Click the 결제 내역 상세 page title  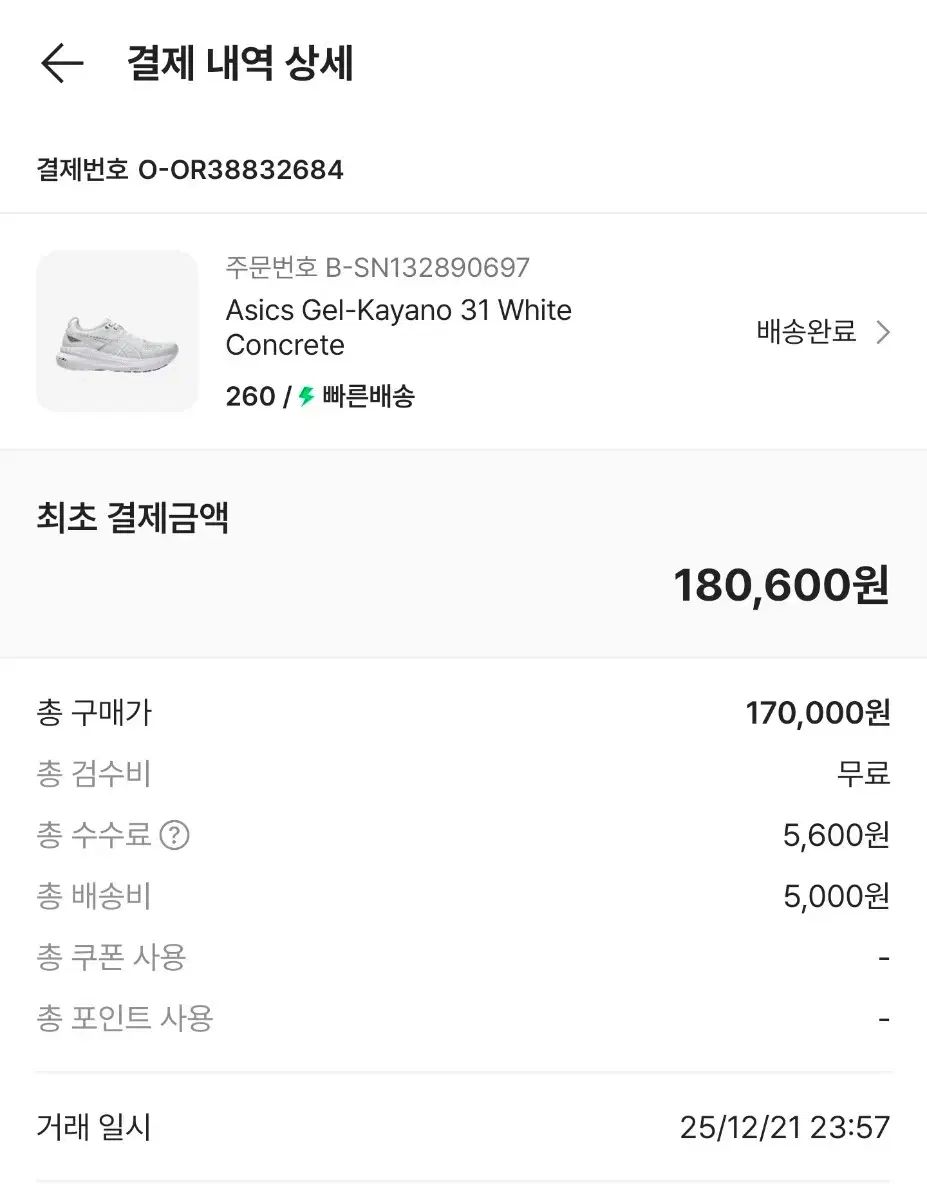coord(240,64)
